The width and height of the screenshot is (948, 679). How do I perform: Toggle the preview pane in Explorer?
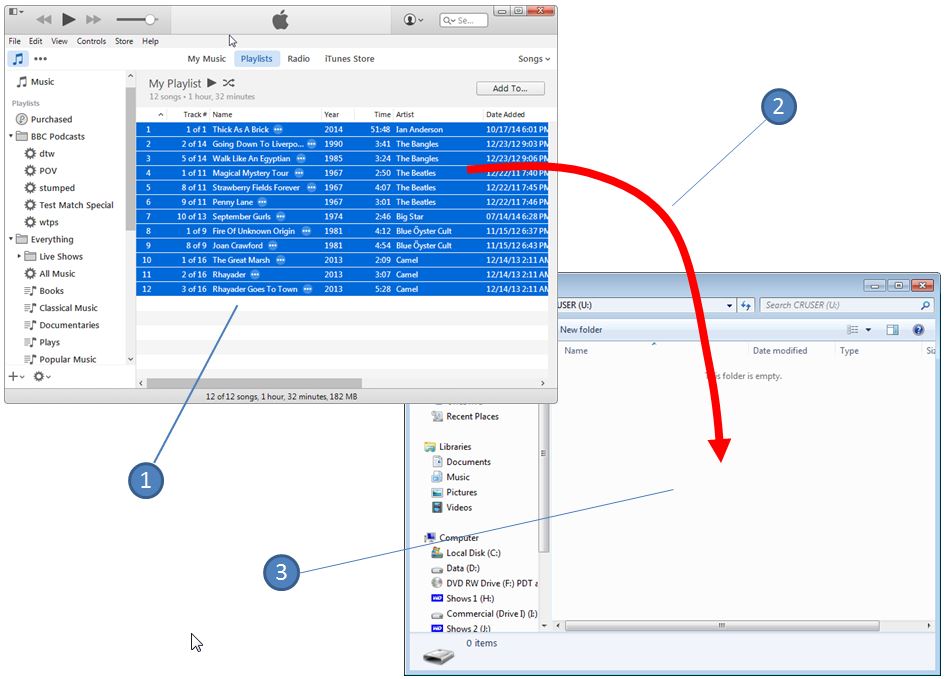(892, 329)
